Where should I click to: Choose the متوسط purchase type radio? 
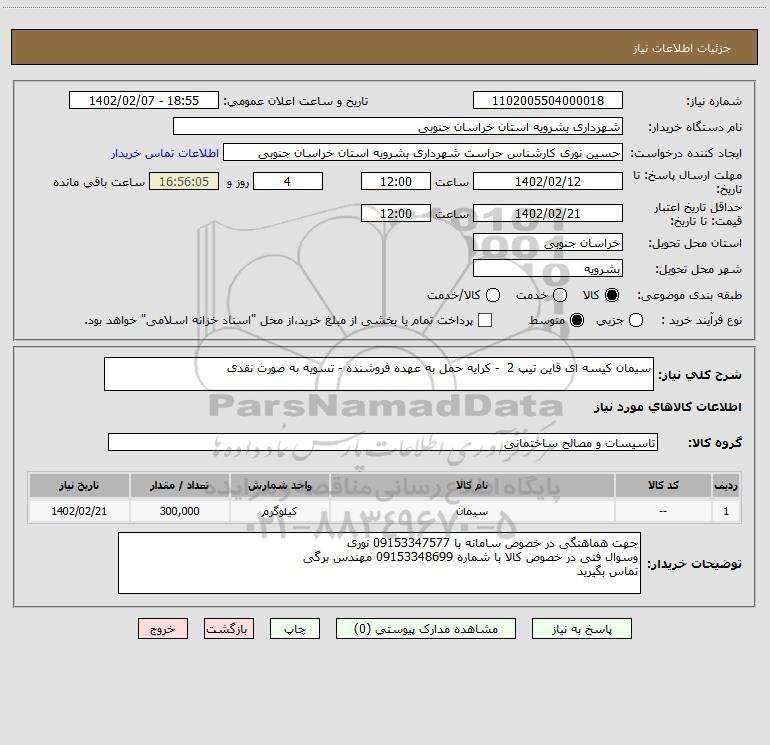pos(577,320)
